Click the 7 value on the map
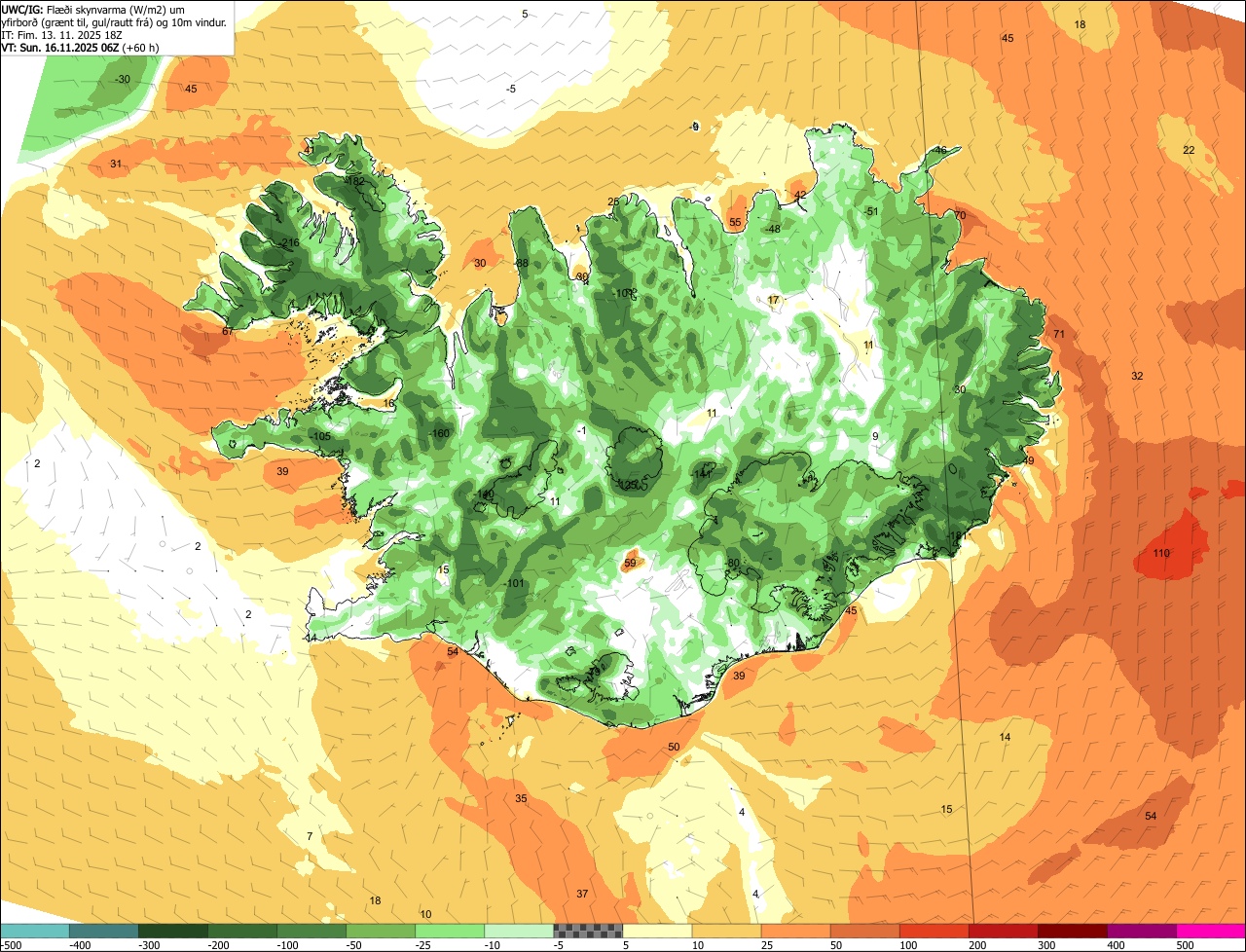 [310, 836]
